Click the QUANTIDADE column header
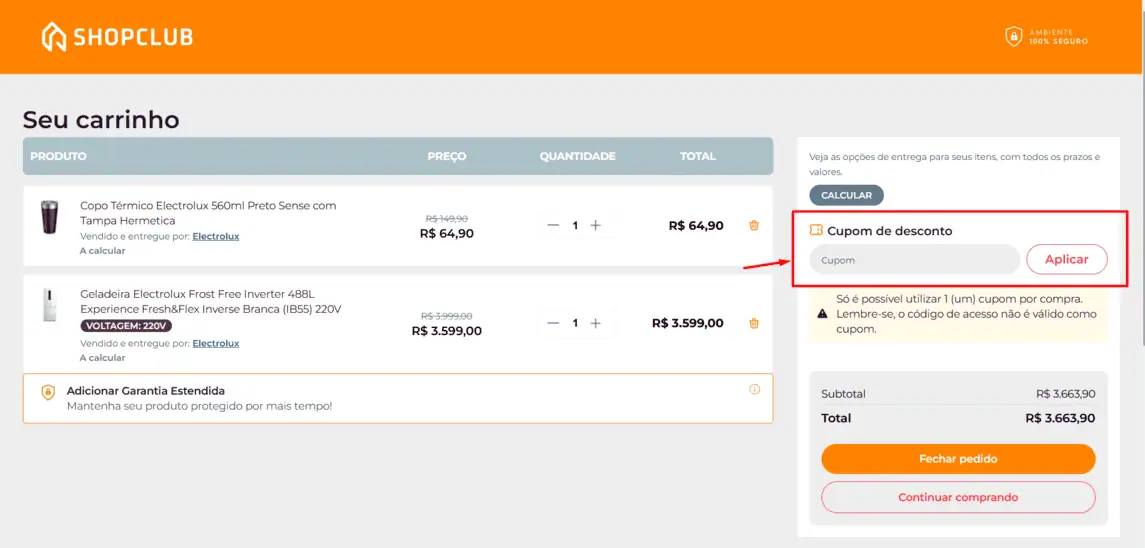 point(578,156)
